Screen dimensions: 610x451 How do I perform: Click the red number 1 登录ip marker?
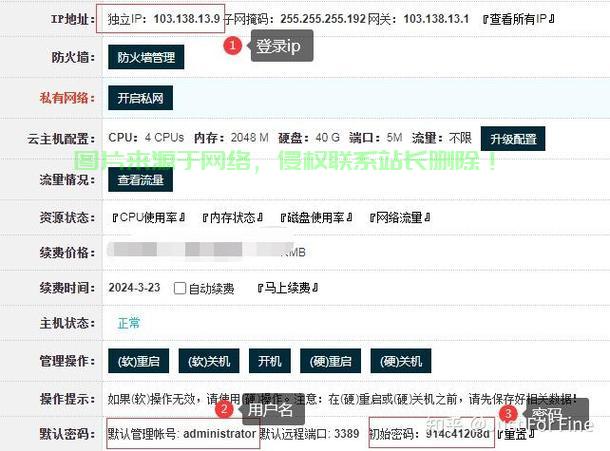click(x=233, y=46)
